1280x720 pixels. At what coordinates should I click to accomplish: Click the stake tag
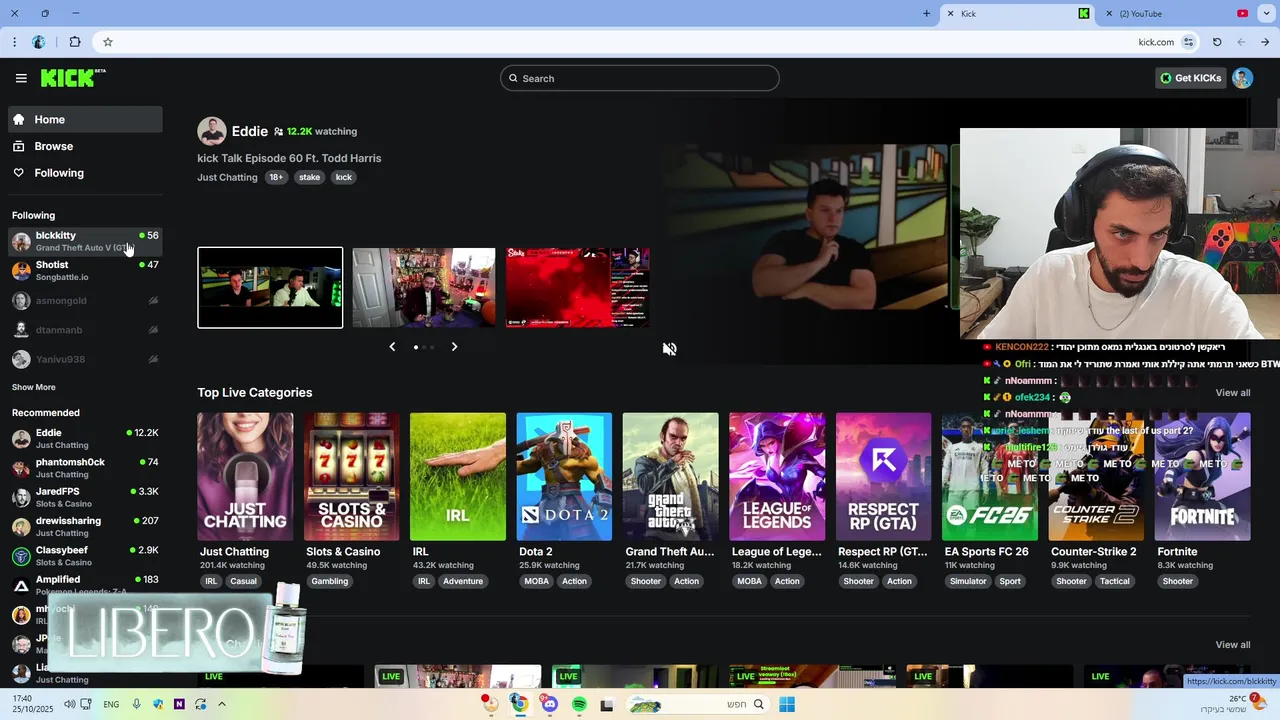(x=310, y=177)
